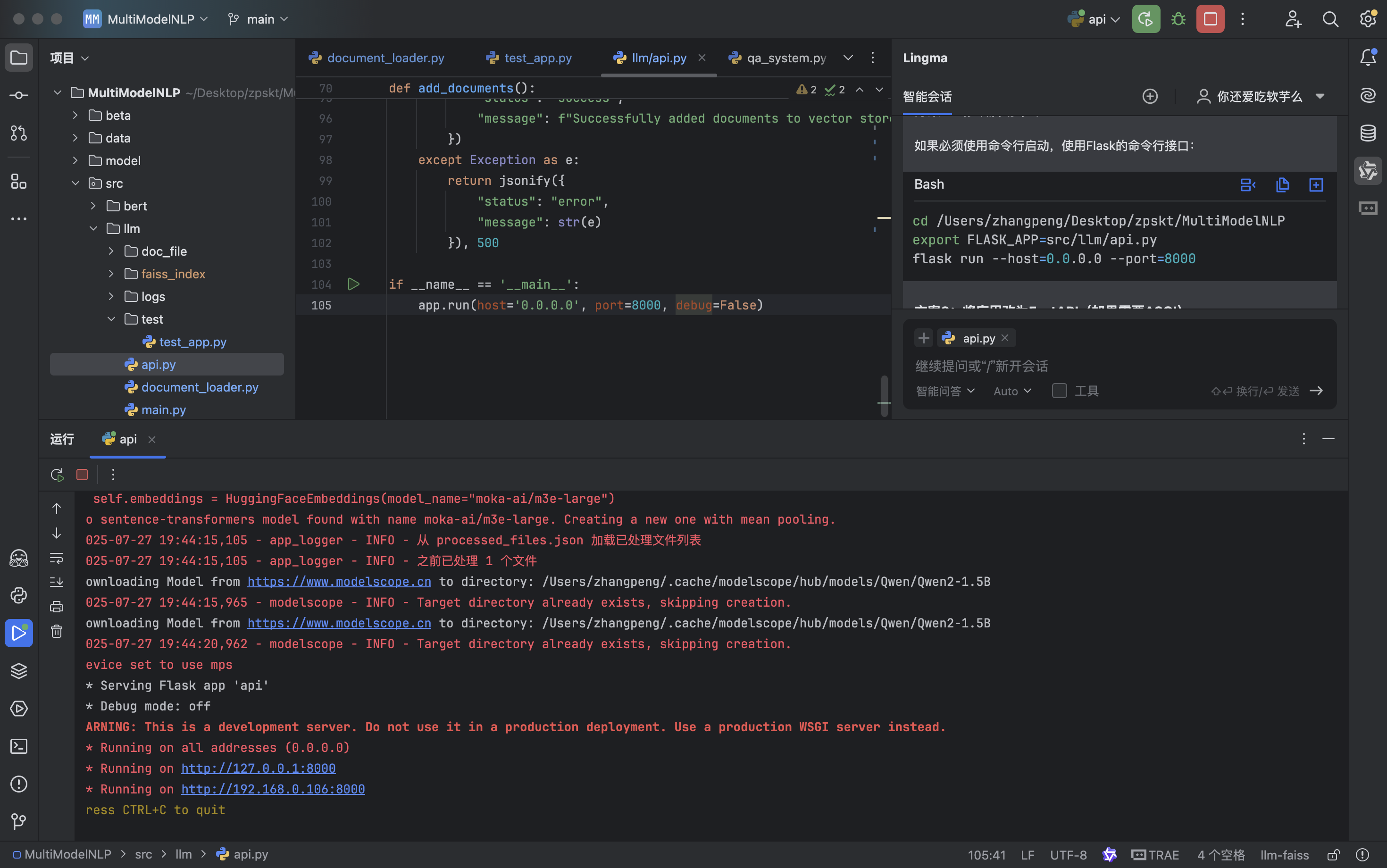Open the Database tool window
Image resolution: width=1387 pixels, height=868 pixels.
[1368, 133]
